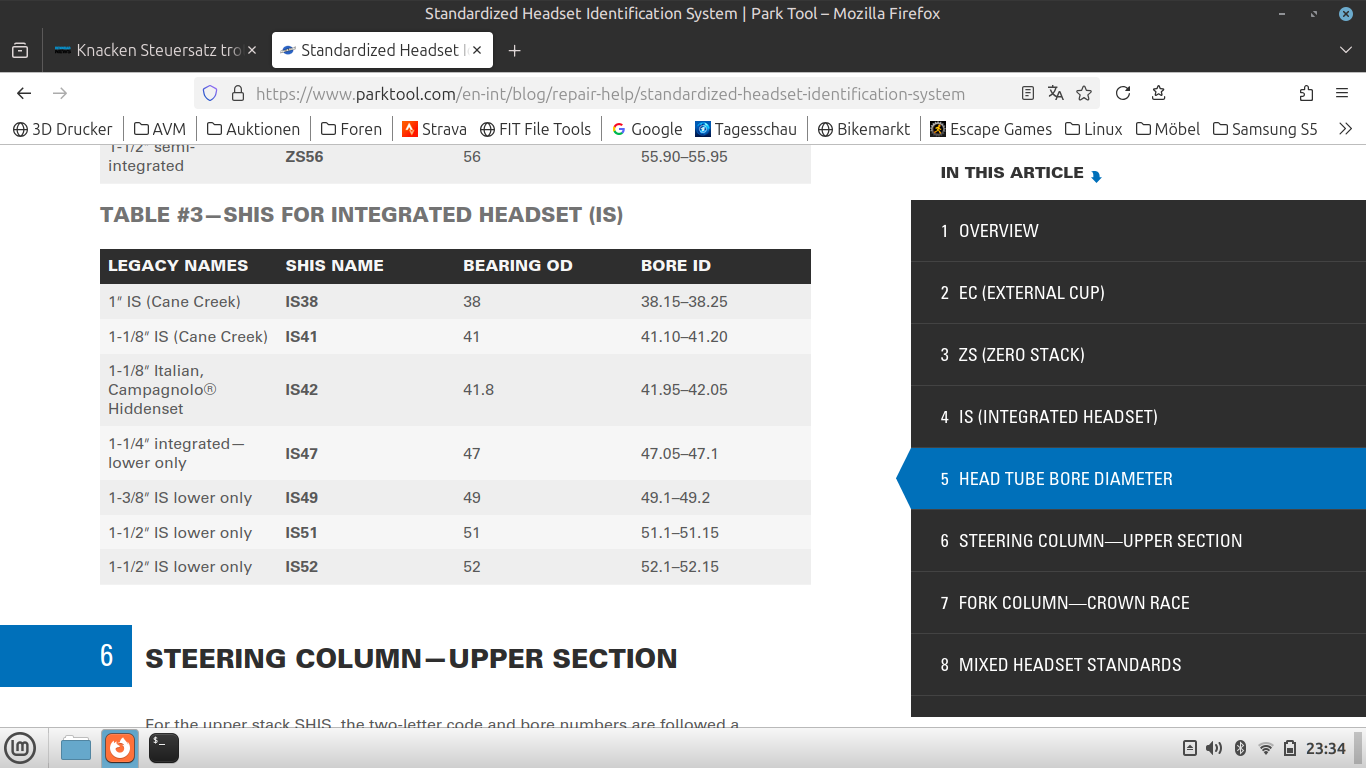1366x768 pixels.
Task: Close the Standardized Headset tab
Action: coord(477,50)
